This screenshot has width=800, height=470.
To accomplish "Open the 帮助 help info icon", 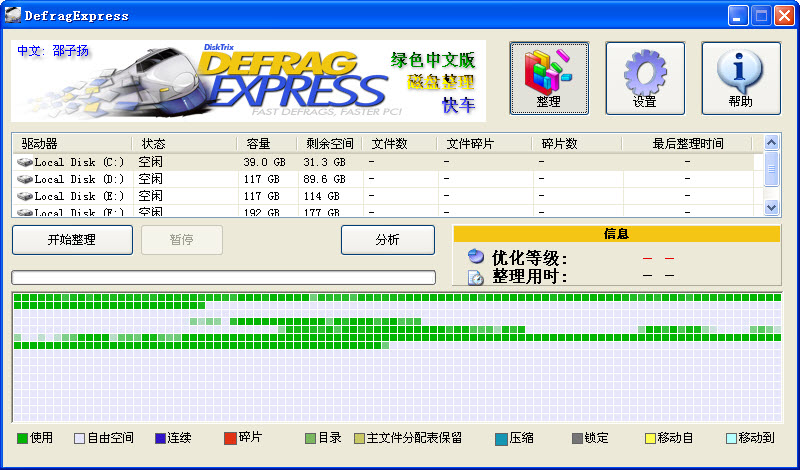I will (x=740, y=71).
